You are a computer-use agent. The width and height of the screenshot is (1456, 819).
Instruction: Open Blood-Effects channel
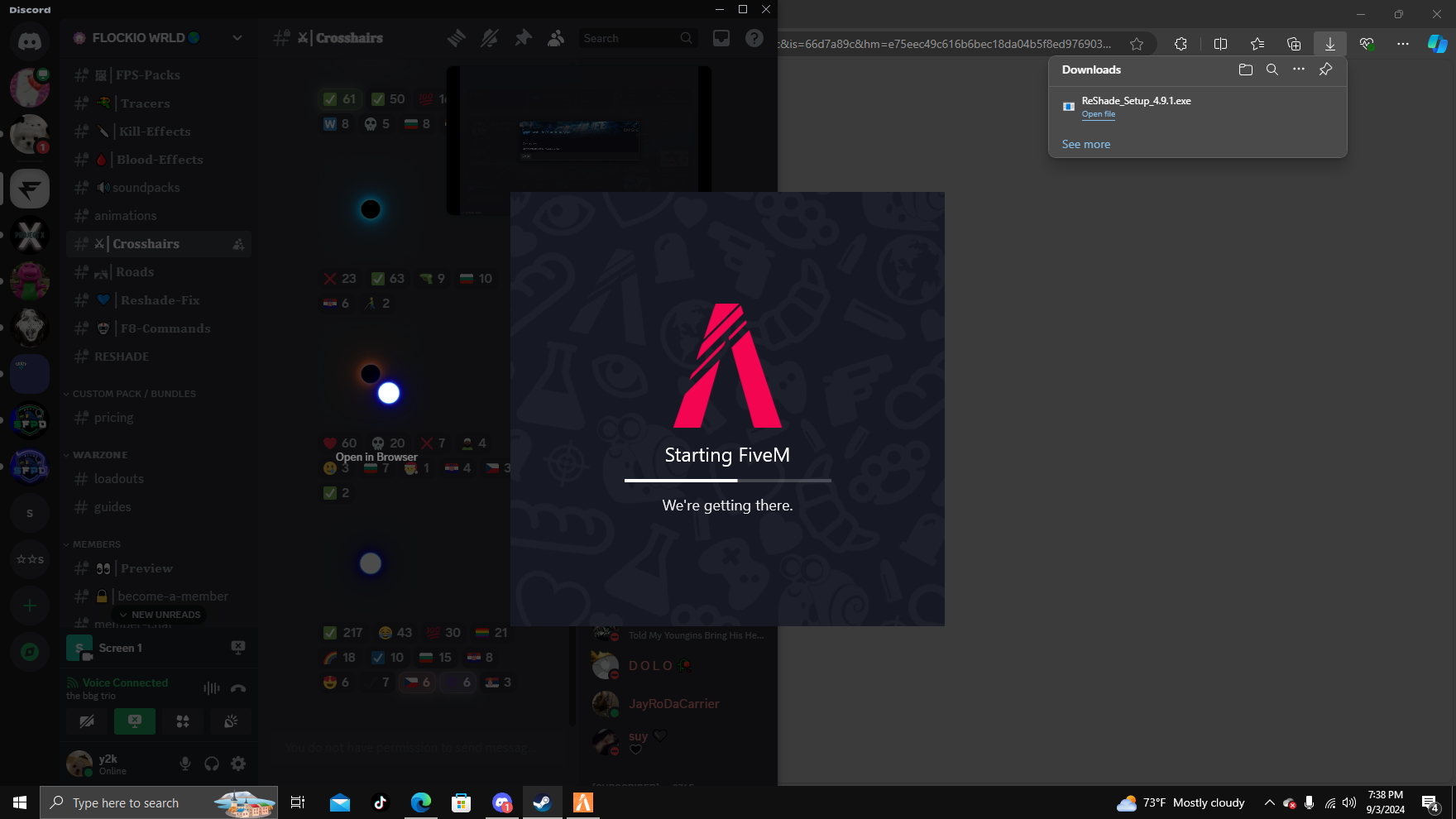pyautogui.click(x=159, y=160)
